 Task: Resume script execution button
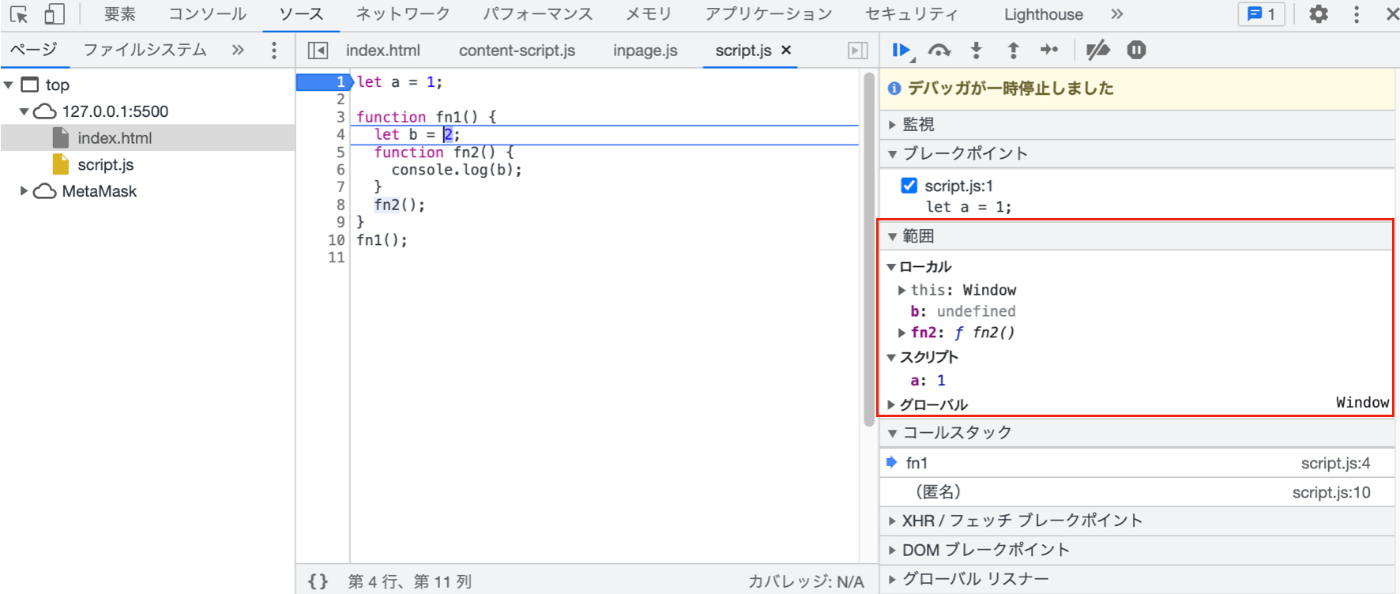[x=903, y=50]
